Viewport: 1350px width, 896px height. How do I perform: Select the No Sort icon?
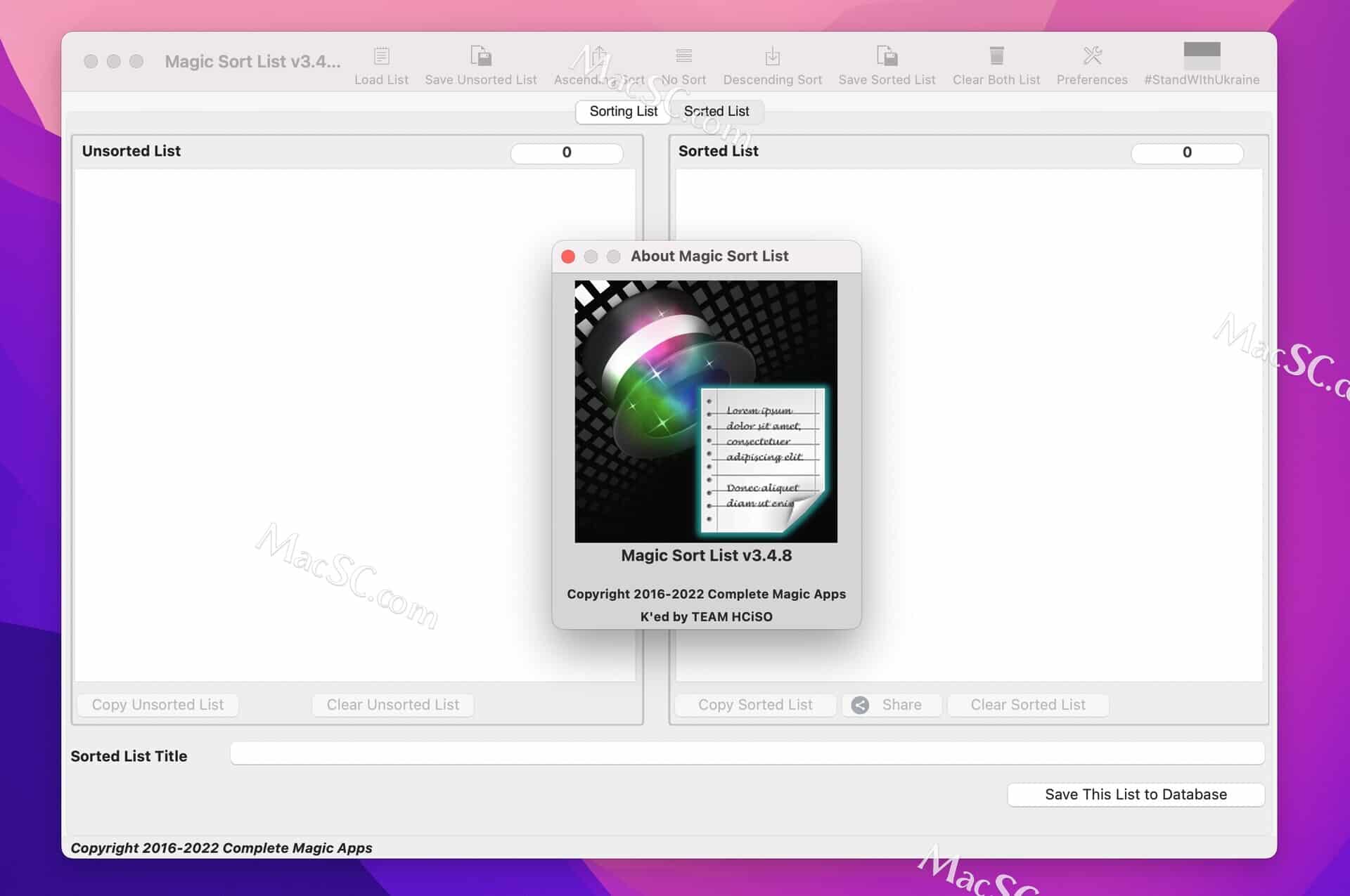[683, 56]
